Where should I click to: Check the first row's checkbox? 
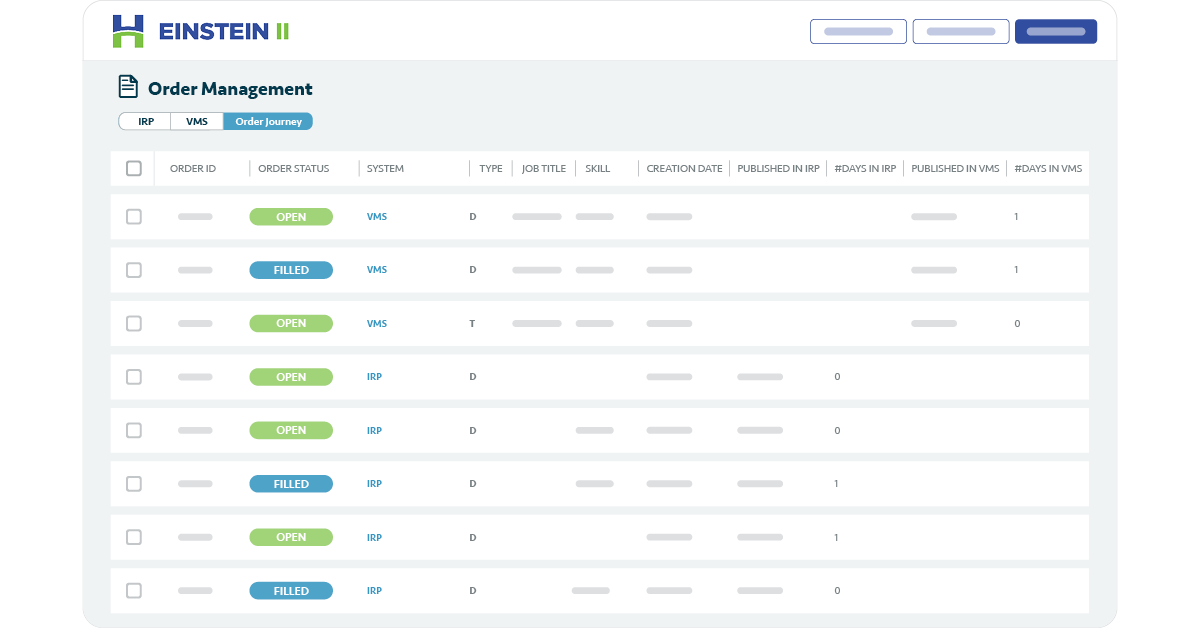pos(134,217)
